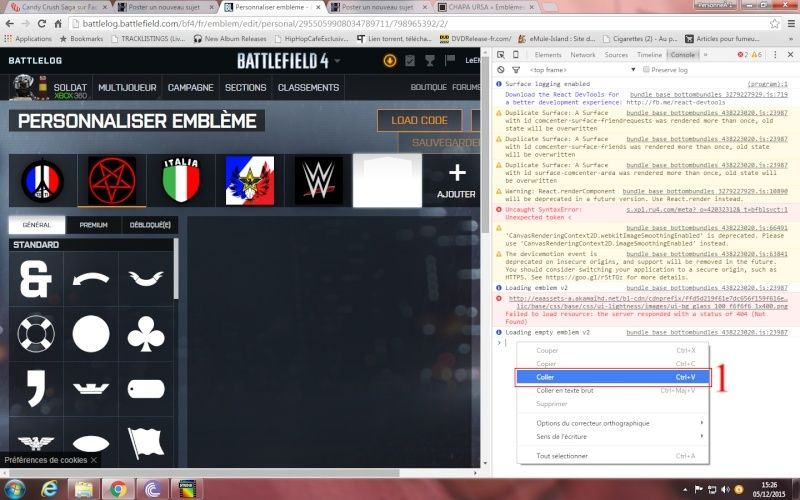This screenshot has height=500, width=800.
Task: Choose Tout sélectionner in context menu
Action: 612,456
